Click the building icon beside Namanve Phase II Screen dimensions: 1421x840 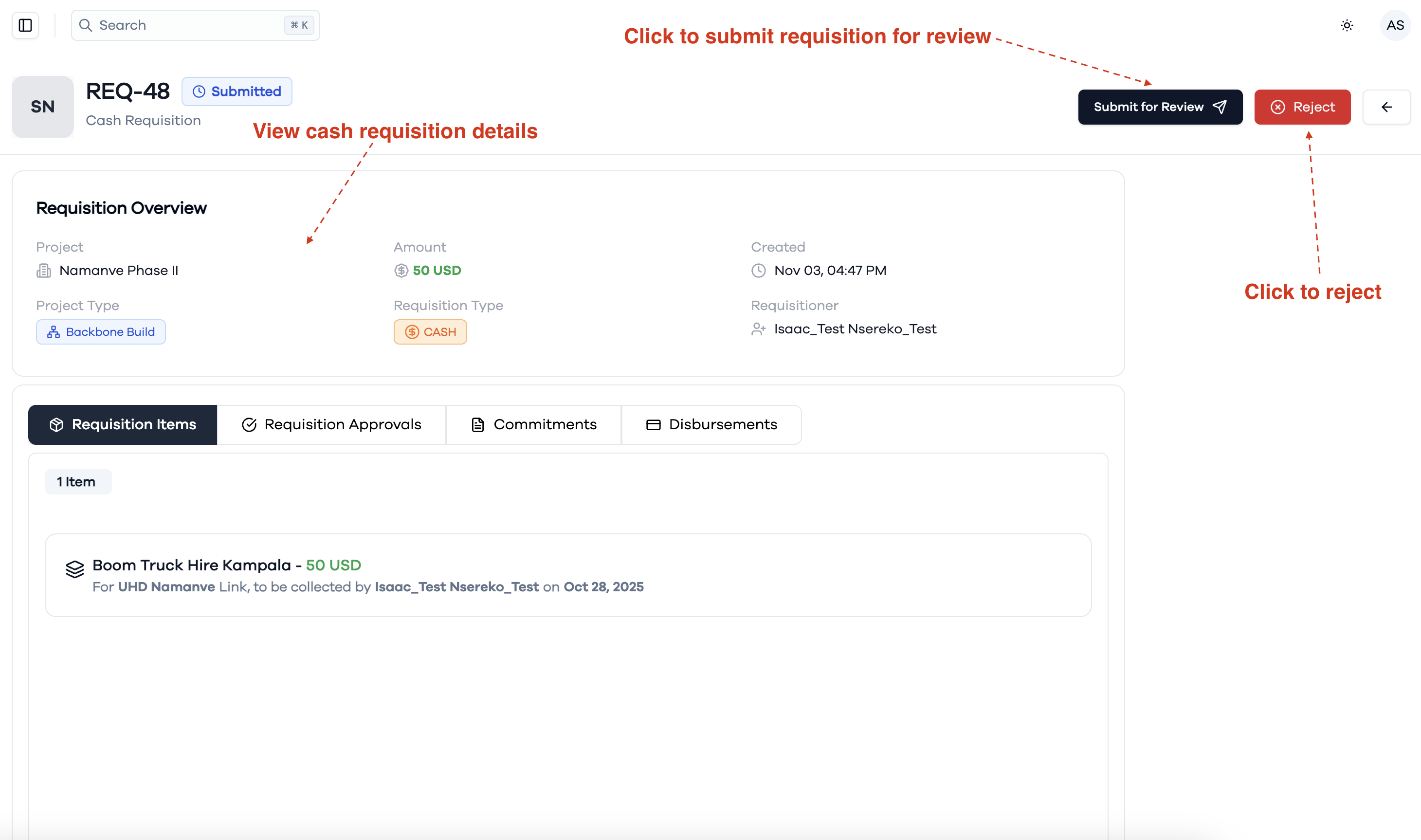(44, 271)
